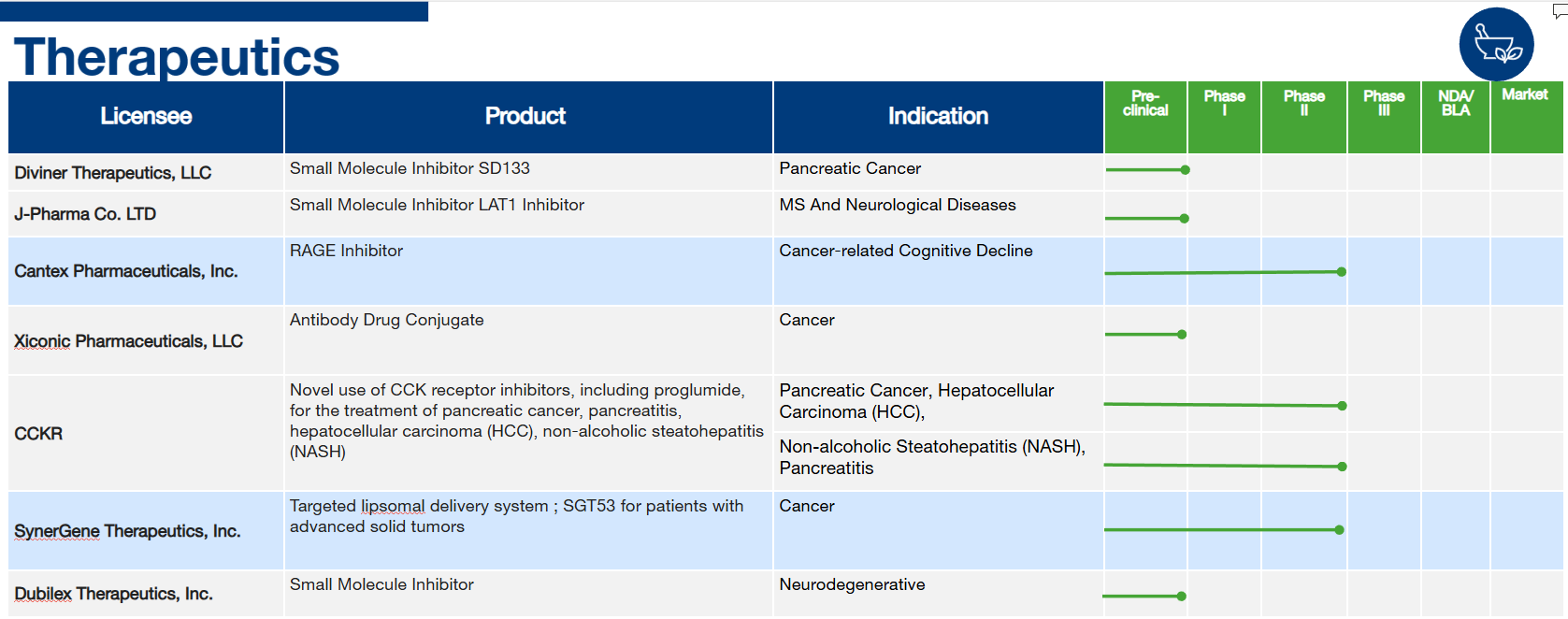Click the NDA/BLA header cell
1568x619 pixels.
[x=1456, y=117]
